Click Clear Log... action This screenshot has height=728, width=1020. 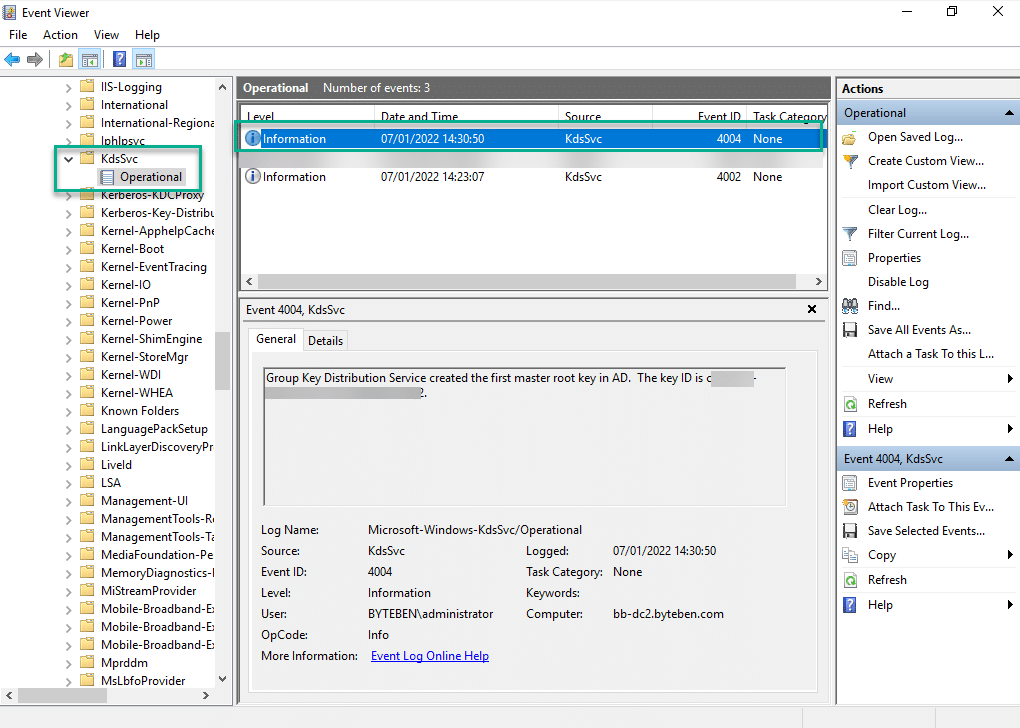point(897,209)
